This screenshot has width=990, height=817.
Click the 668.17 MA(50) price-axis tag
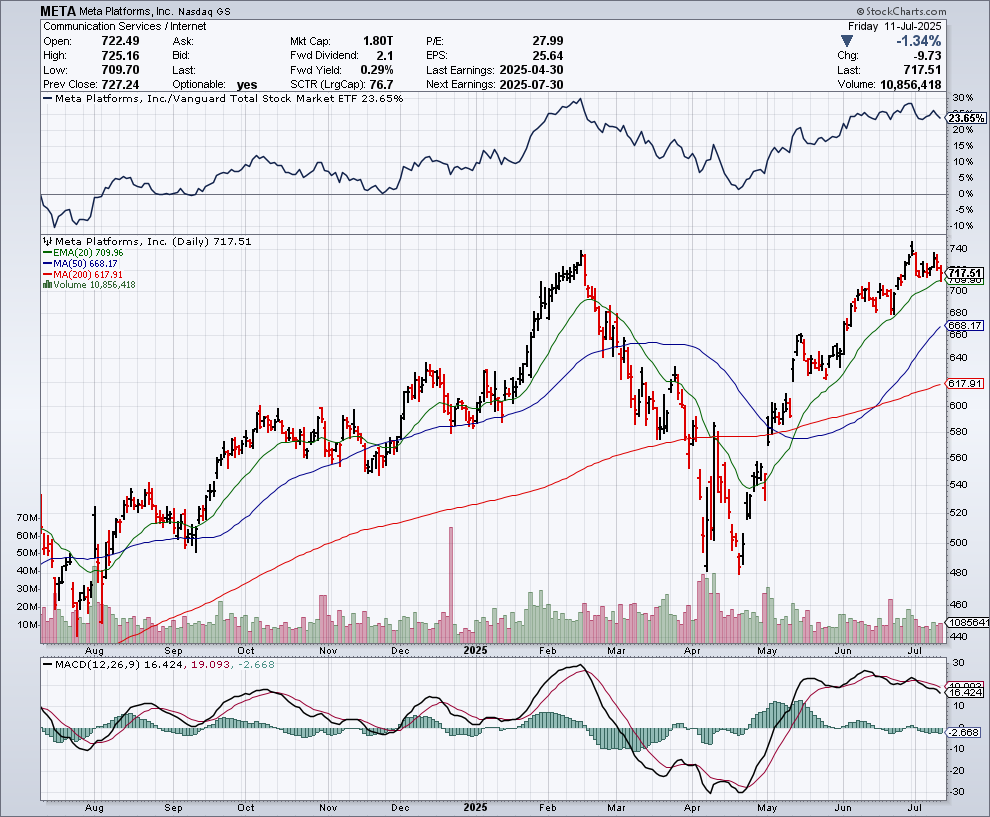coord(965,326)
